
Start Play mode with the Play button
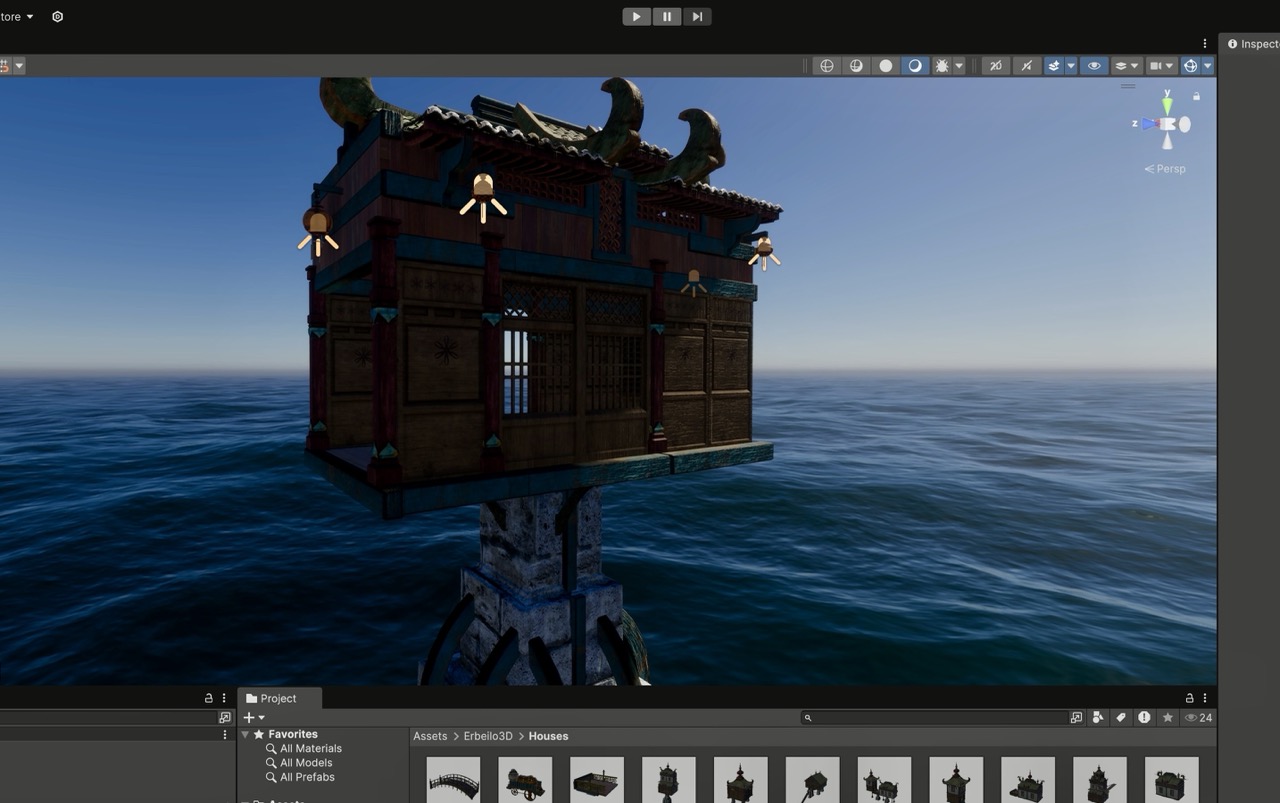pos(636,16)
